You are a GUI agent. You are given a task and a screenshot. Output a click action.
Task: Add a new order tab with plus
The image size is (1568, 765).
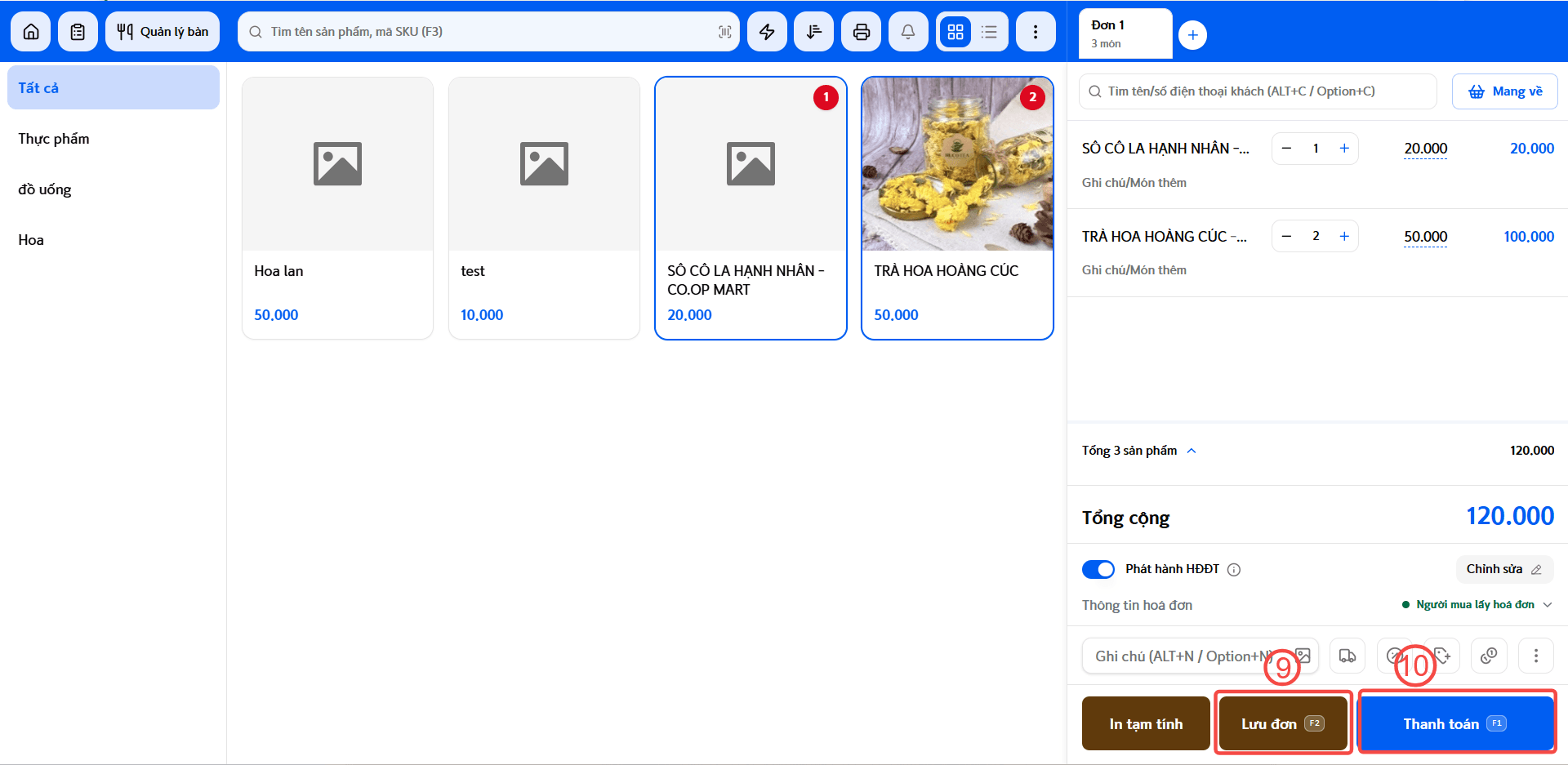(x=1193, y=35)
